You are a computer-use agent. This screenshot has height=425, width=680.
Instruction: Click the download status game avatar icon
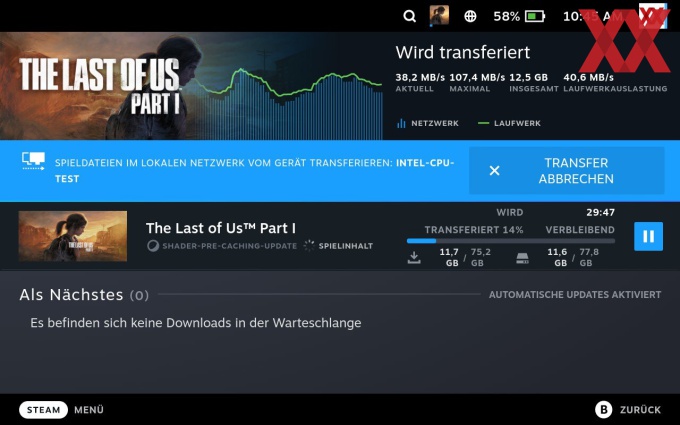[x=439, y=16]
